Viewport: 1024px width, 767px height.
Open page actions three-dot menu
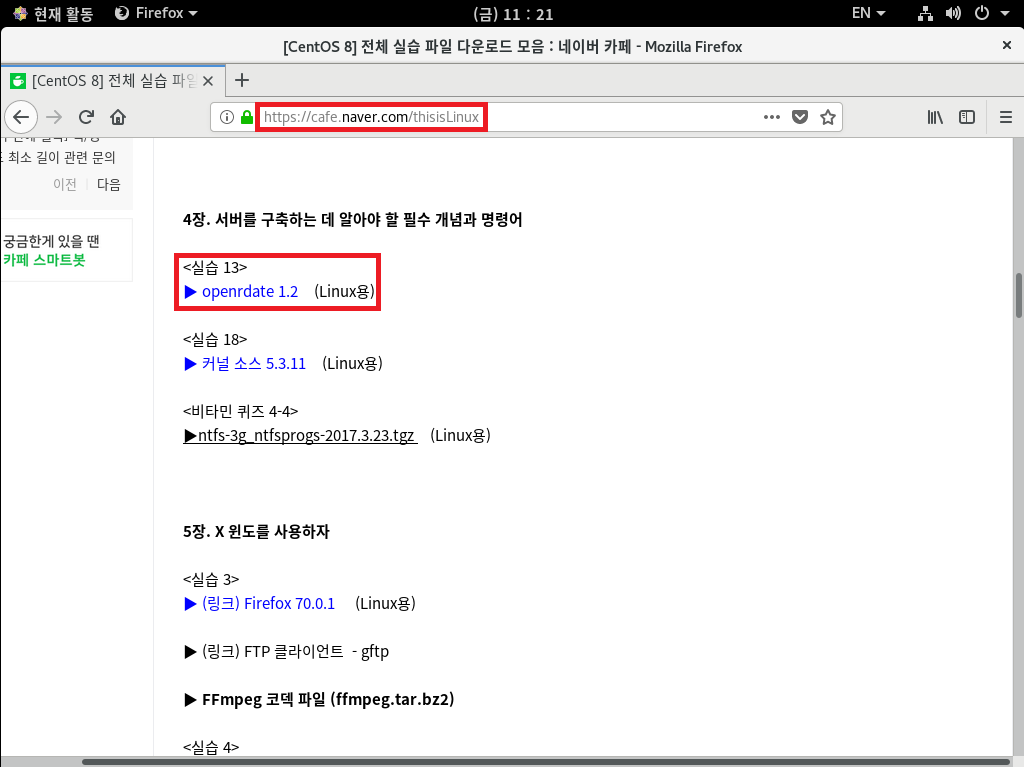[772, 117]
